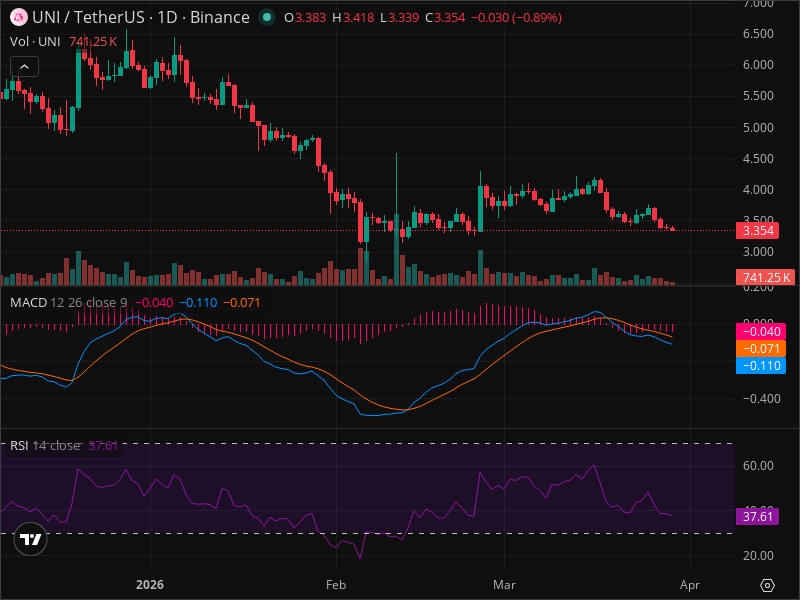The image size is (800, 600).
Task: Click the −0.400 MACD scale label
Action: [762, 398]
